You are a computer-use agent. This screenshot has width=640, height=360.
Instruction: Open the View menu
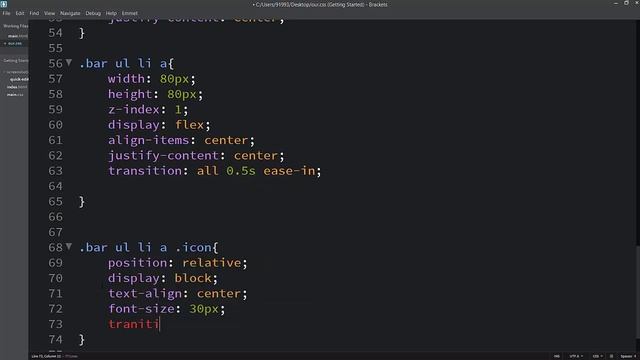click(x=49, y=13)
